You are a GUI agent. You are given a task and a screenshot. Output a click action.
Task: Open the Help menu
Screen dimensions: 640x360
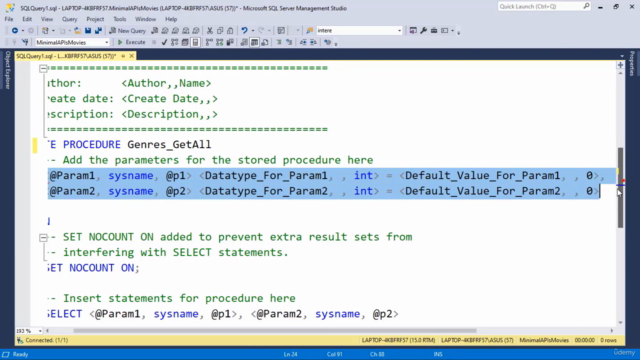(x=171, y=19)
